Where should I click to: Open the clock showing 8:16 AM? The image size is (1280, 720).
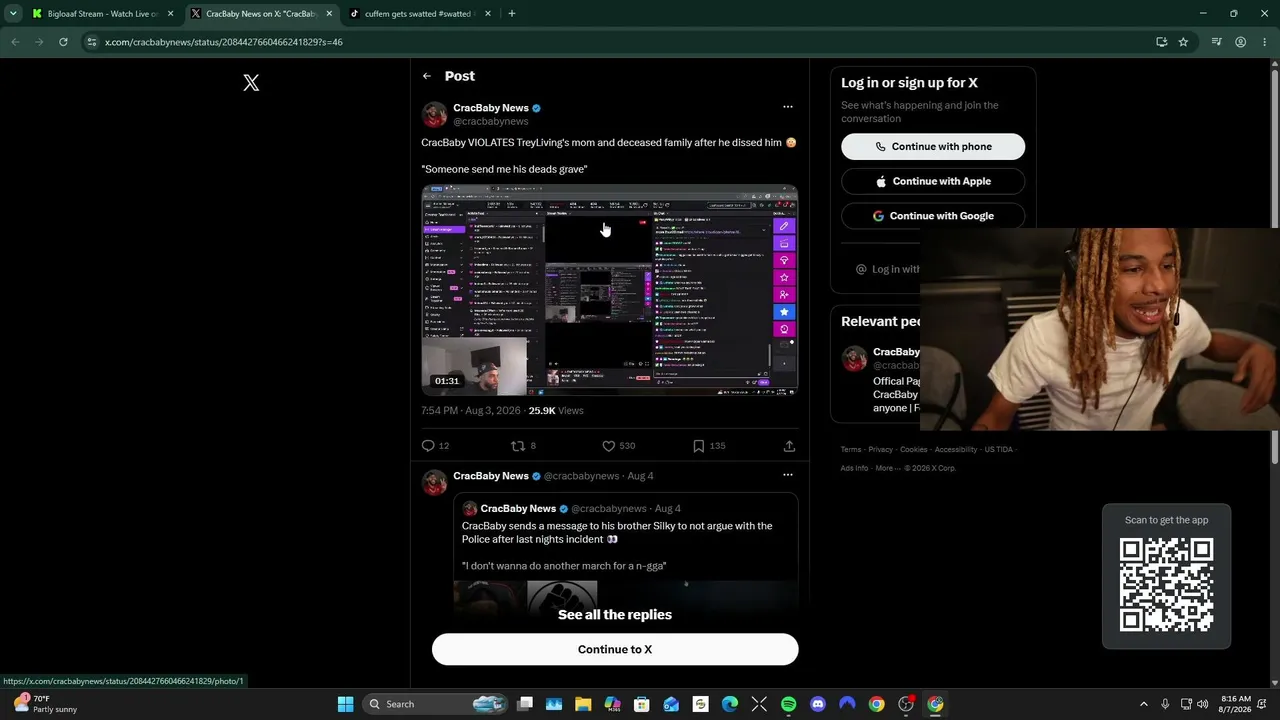1236,704
